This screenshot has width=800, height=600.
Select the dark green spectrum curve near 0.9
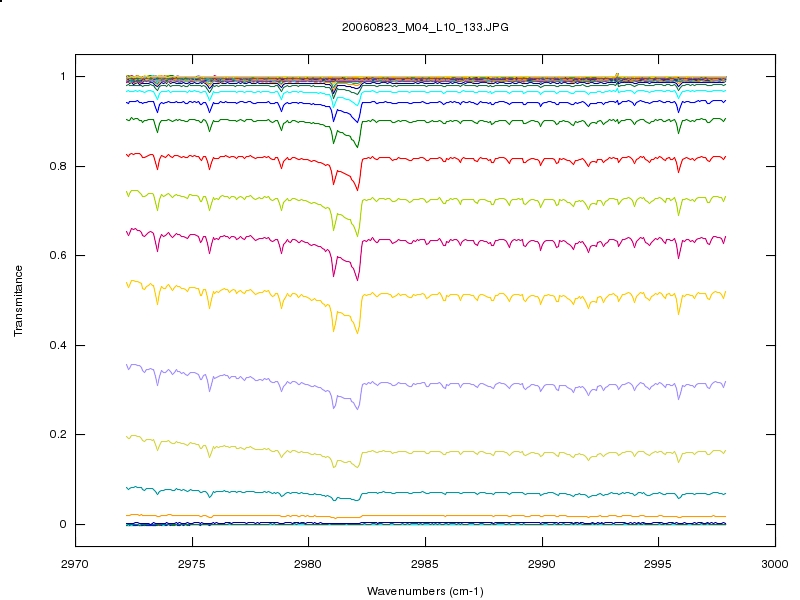tap(426, 121)
